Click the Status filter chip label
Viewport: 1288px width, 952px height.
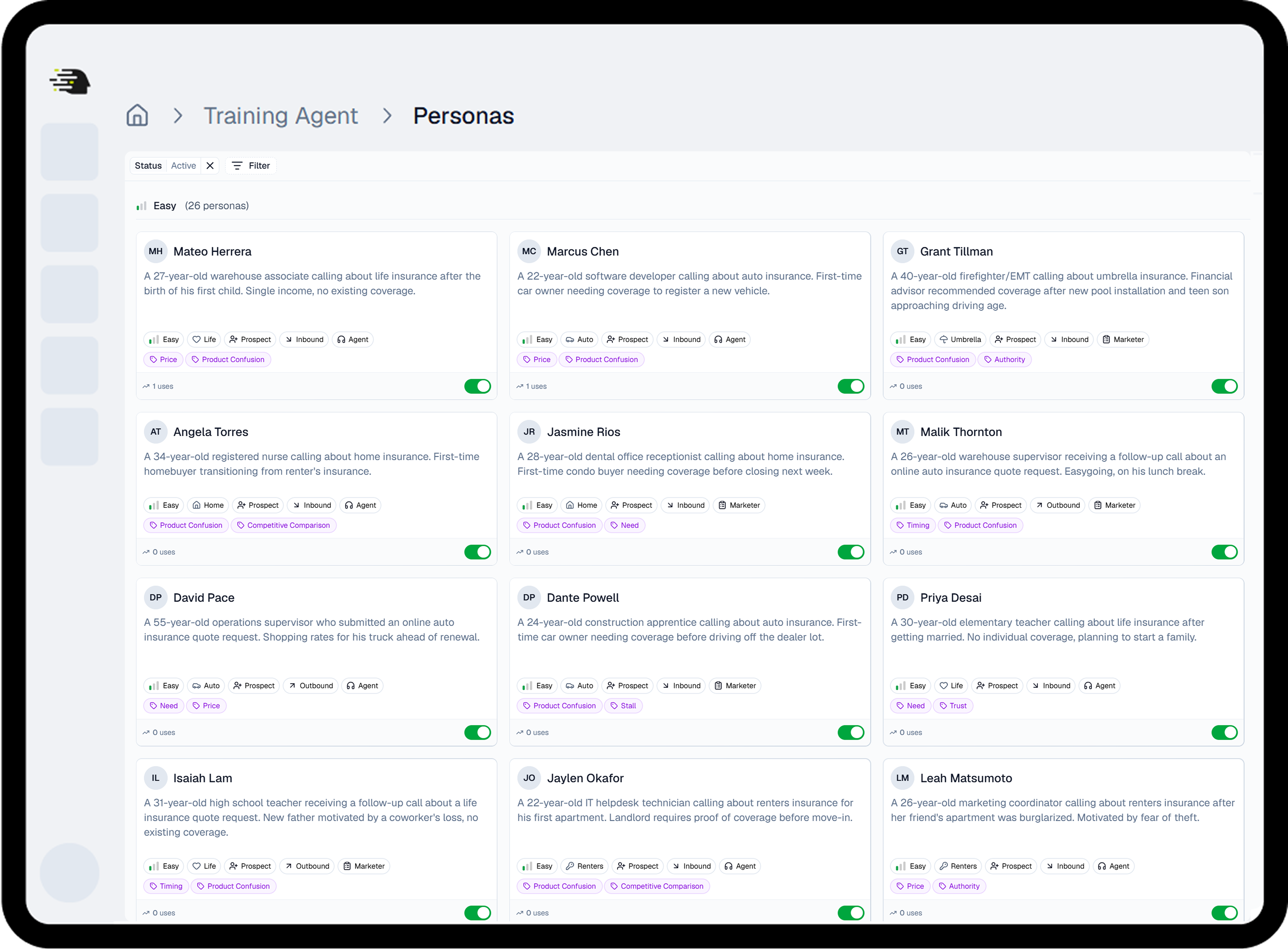[148, 165]
